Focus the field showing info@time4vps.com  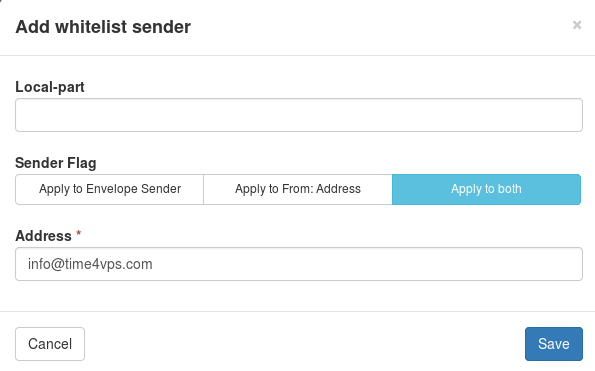(299, 264)
